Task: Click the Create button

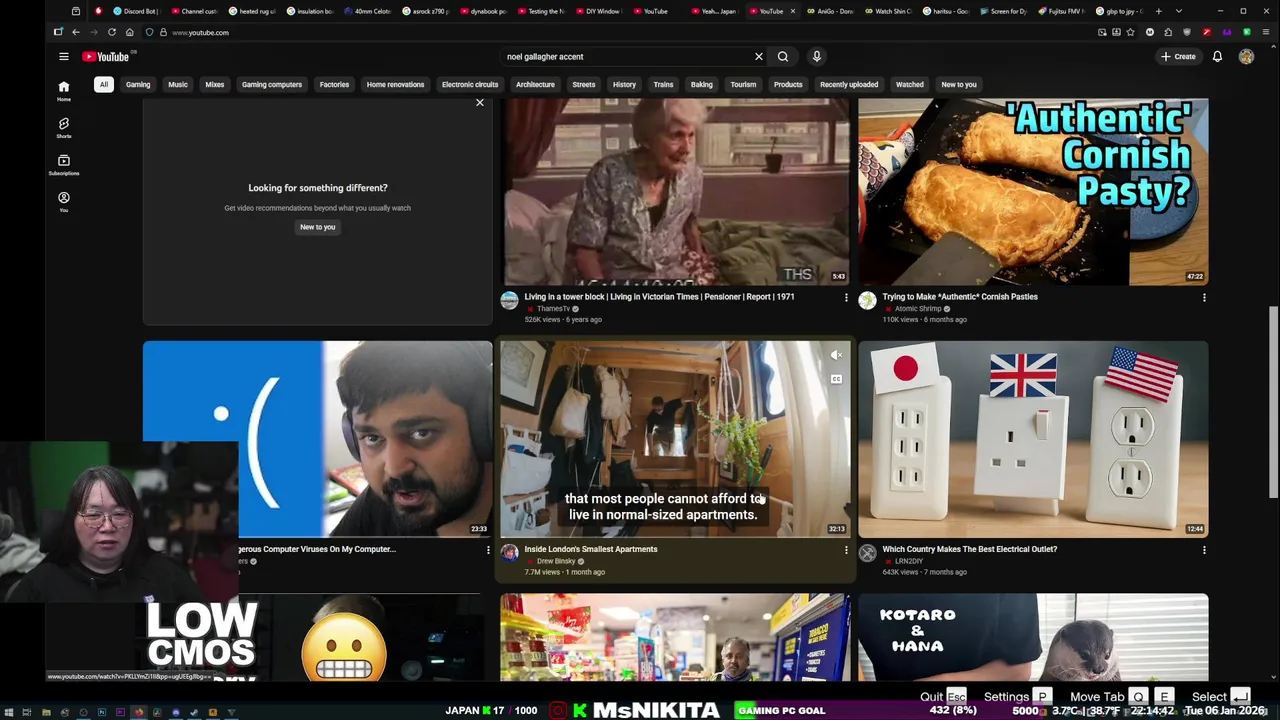Action: tap(1179, 56)
